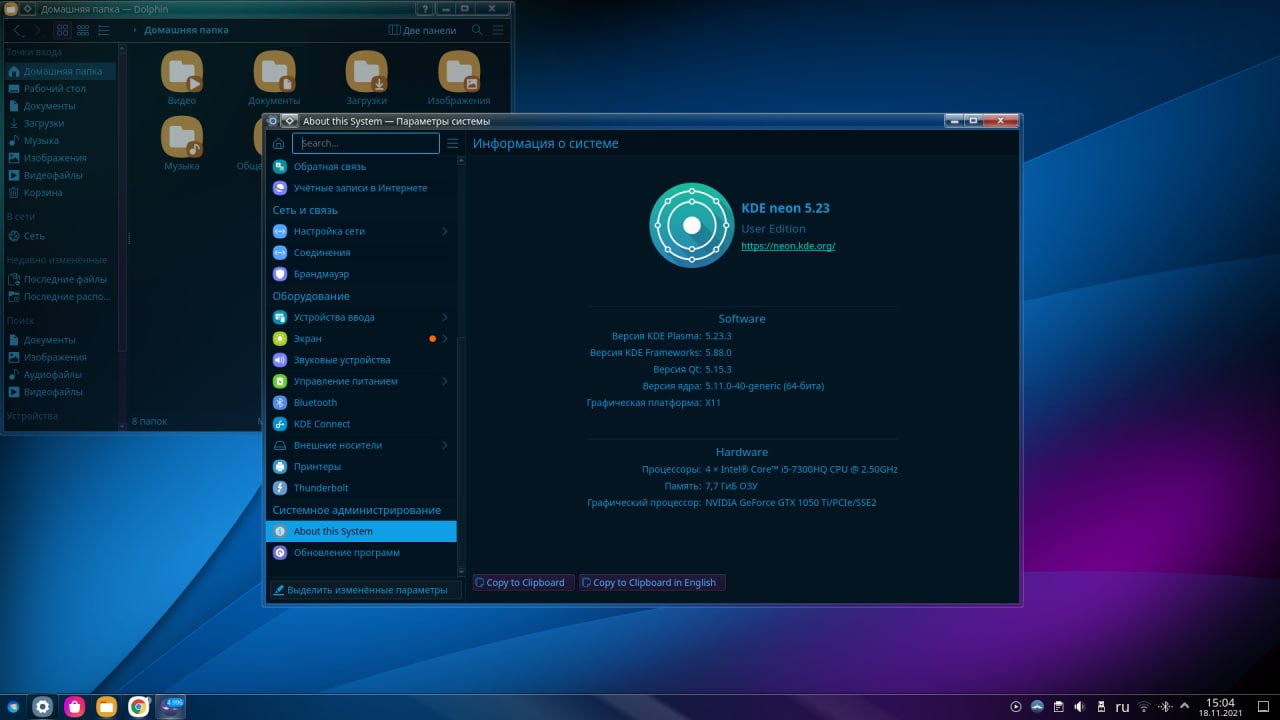This screenshot has width=1280, height=720.
Task: Click the KDE neon logo
Action: 691,225
